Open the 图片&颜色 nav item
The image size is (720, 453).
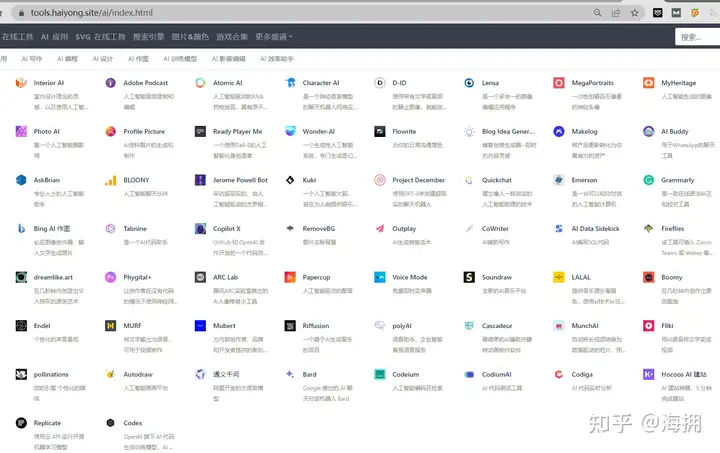[x=190, y=37]
